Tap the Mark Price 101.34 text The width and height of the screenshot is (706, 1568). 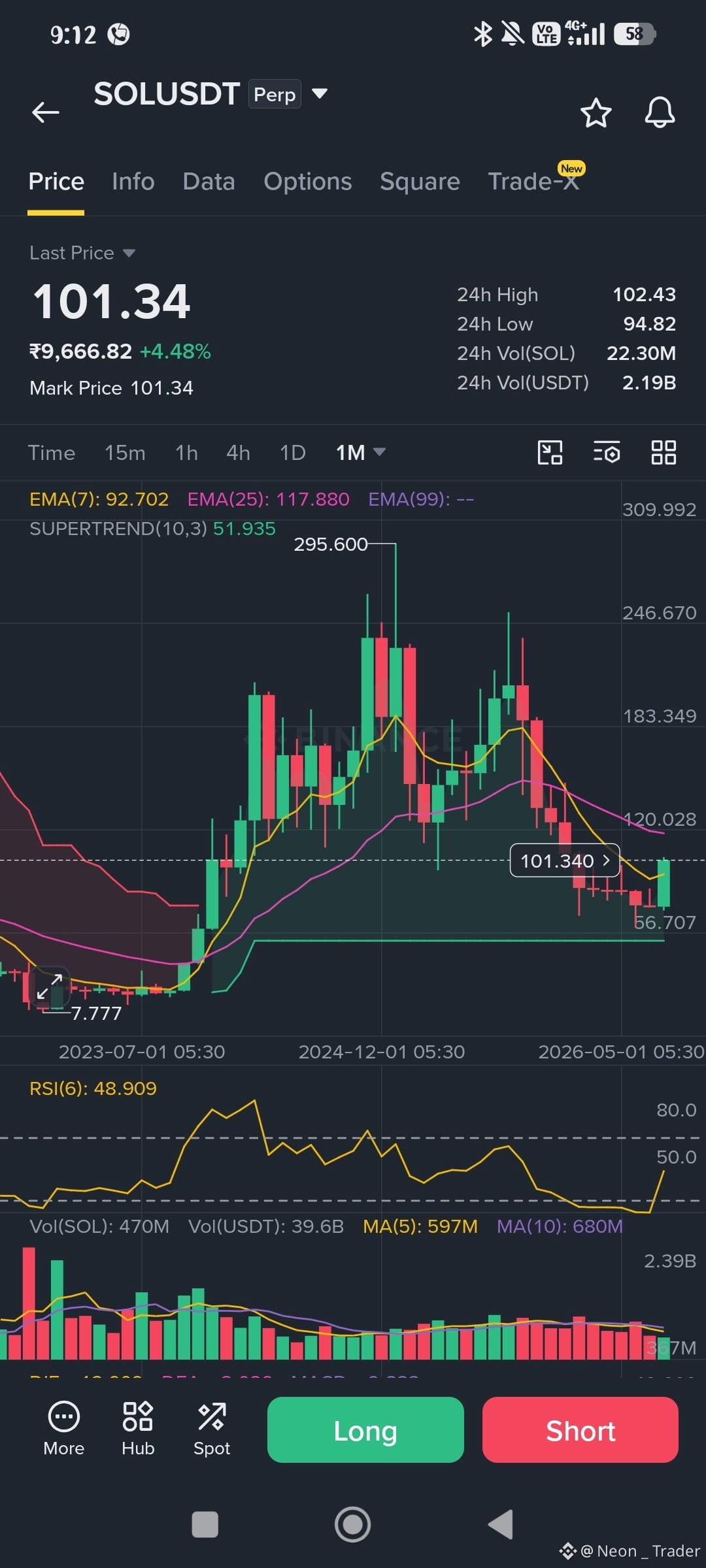(111, 388)
